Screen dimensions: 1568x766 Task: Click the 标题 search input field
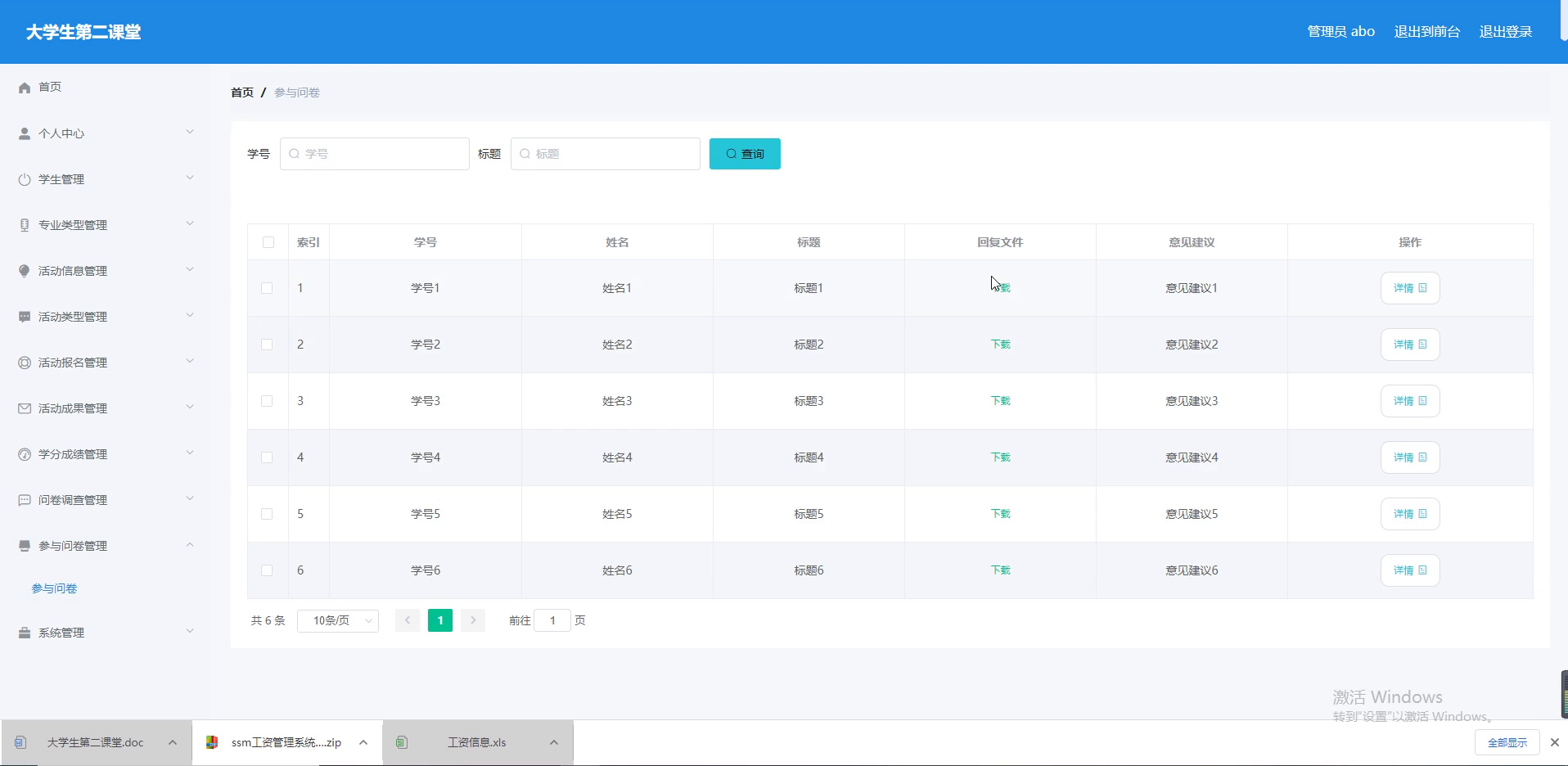pyautogui.click(x=606, y=154)
